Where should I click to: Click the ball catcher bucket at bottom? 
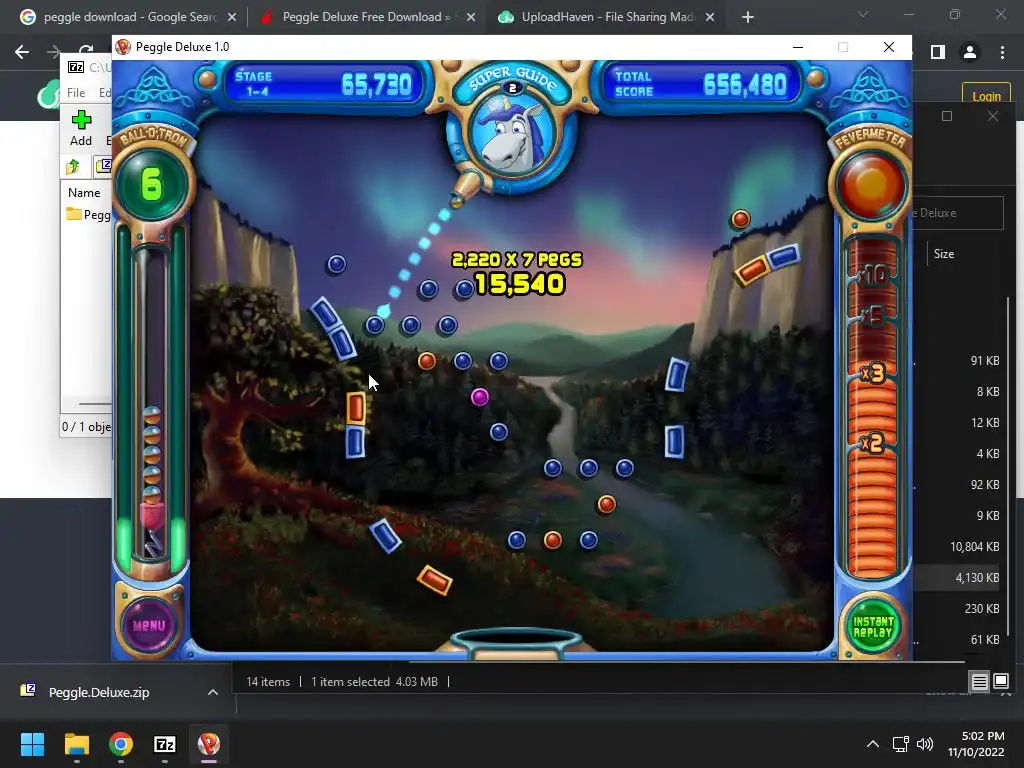coord(516,641)
